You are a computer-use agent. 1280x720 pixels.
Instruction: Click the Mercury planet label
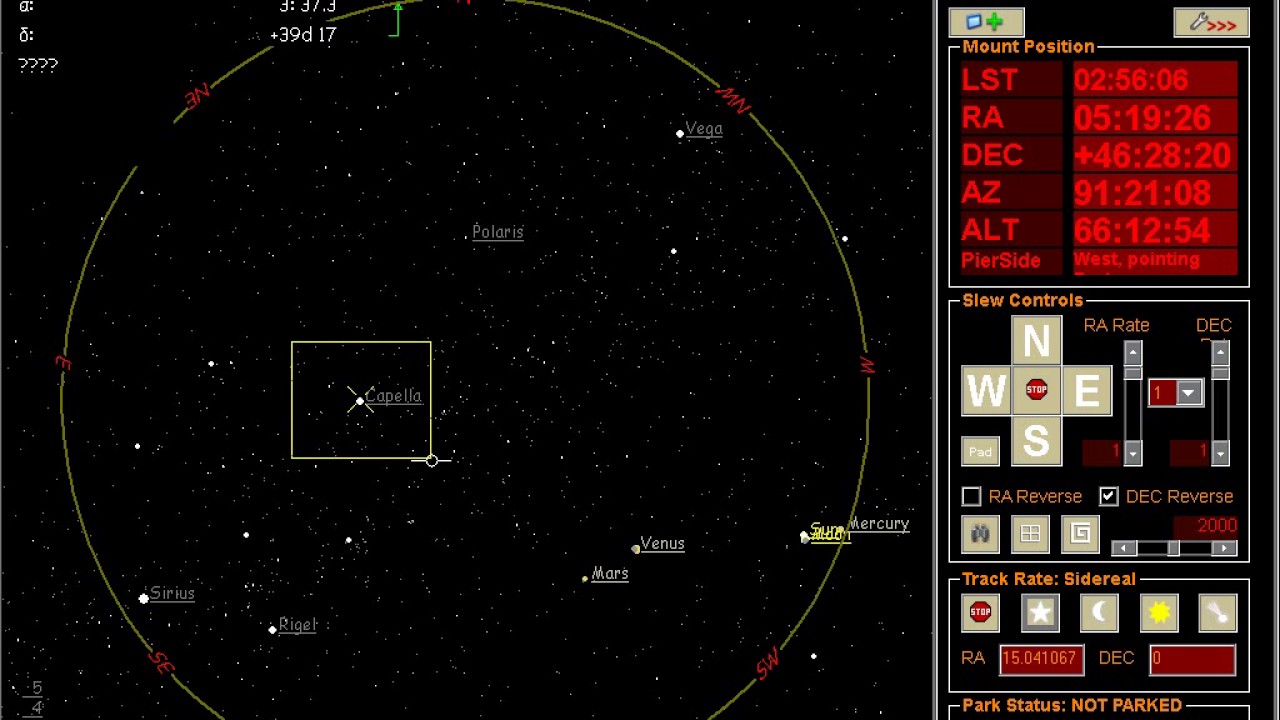pyautogui.click(x=879, y=524)
